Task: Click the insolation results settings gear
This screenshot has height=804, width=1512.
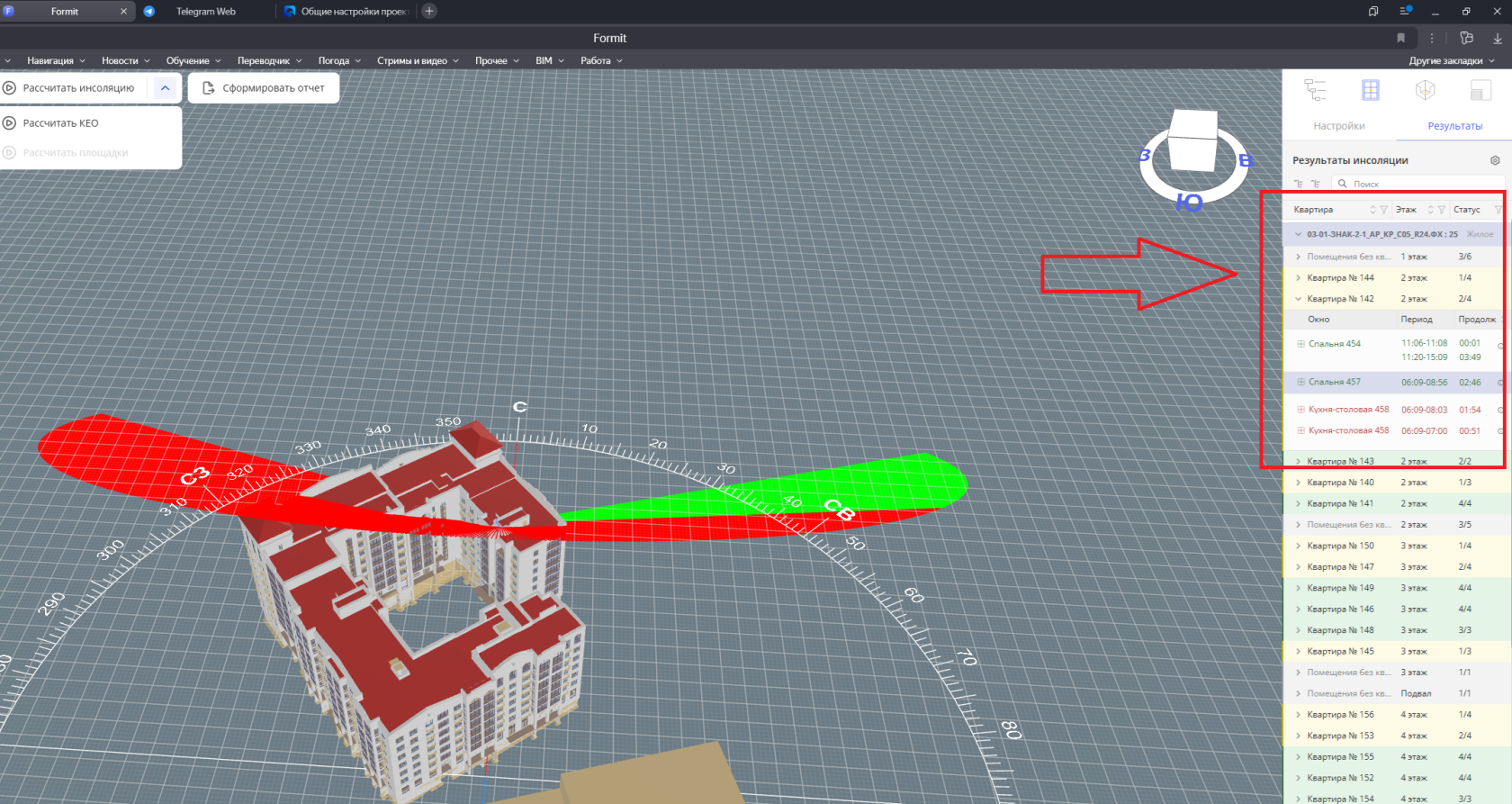Action: tap(1495, 160)
